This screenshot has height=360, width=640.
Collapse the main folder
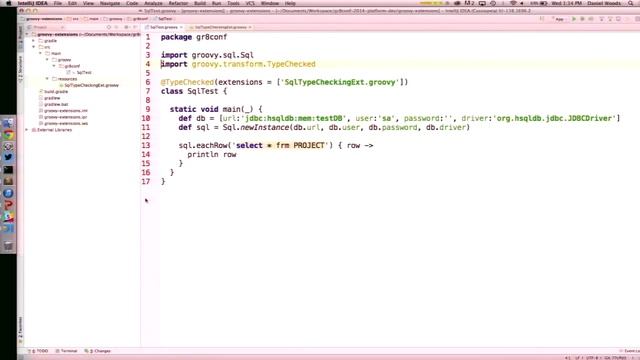pyautogui.click(x=40, y=53)
